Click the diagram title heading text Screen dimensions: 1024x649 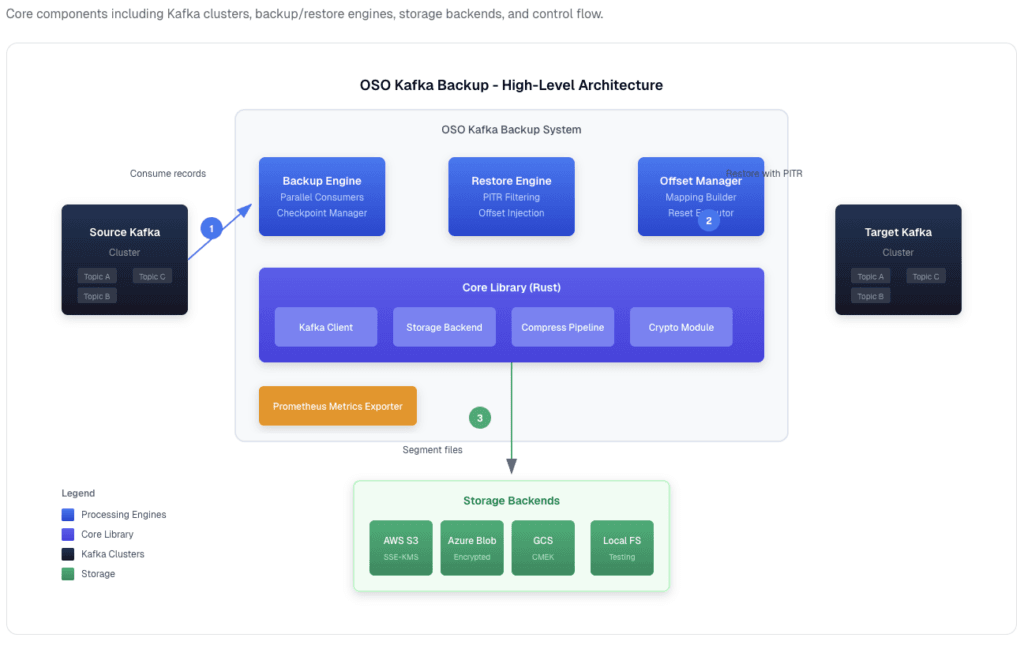511,85
